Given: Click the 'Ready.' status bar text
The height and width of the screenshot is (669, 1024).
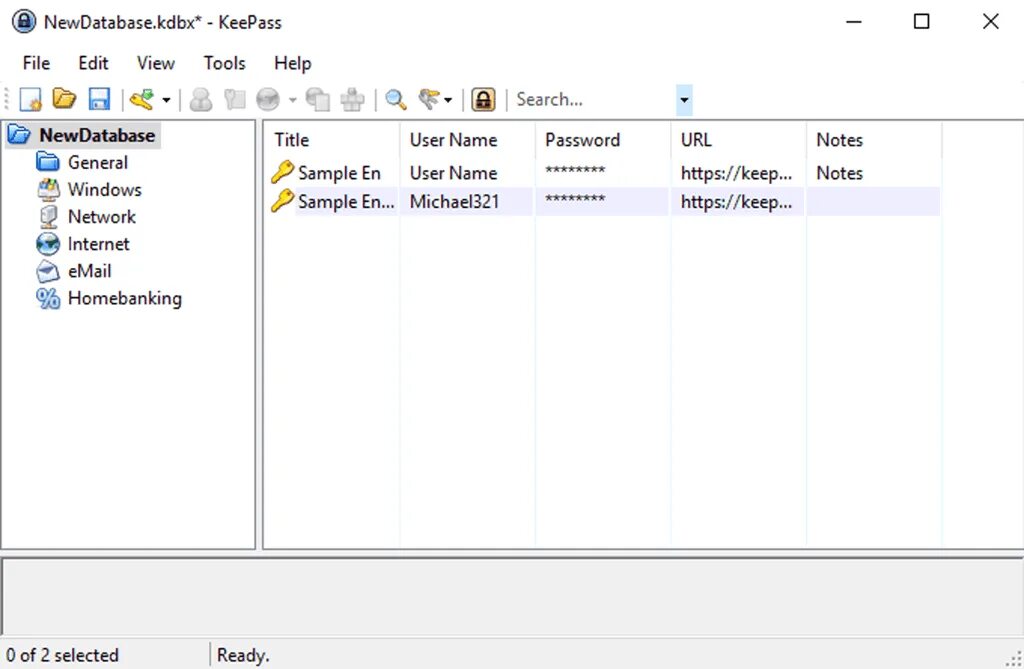Looking at the screenshot, I should pyautogui.click(x=243, y=655).
